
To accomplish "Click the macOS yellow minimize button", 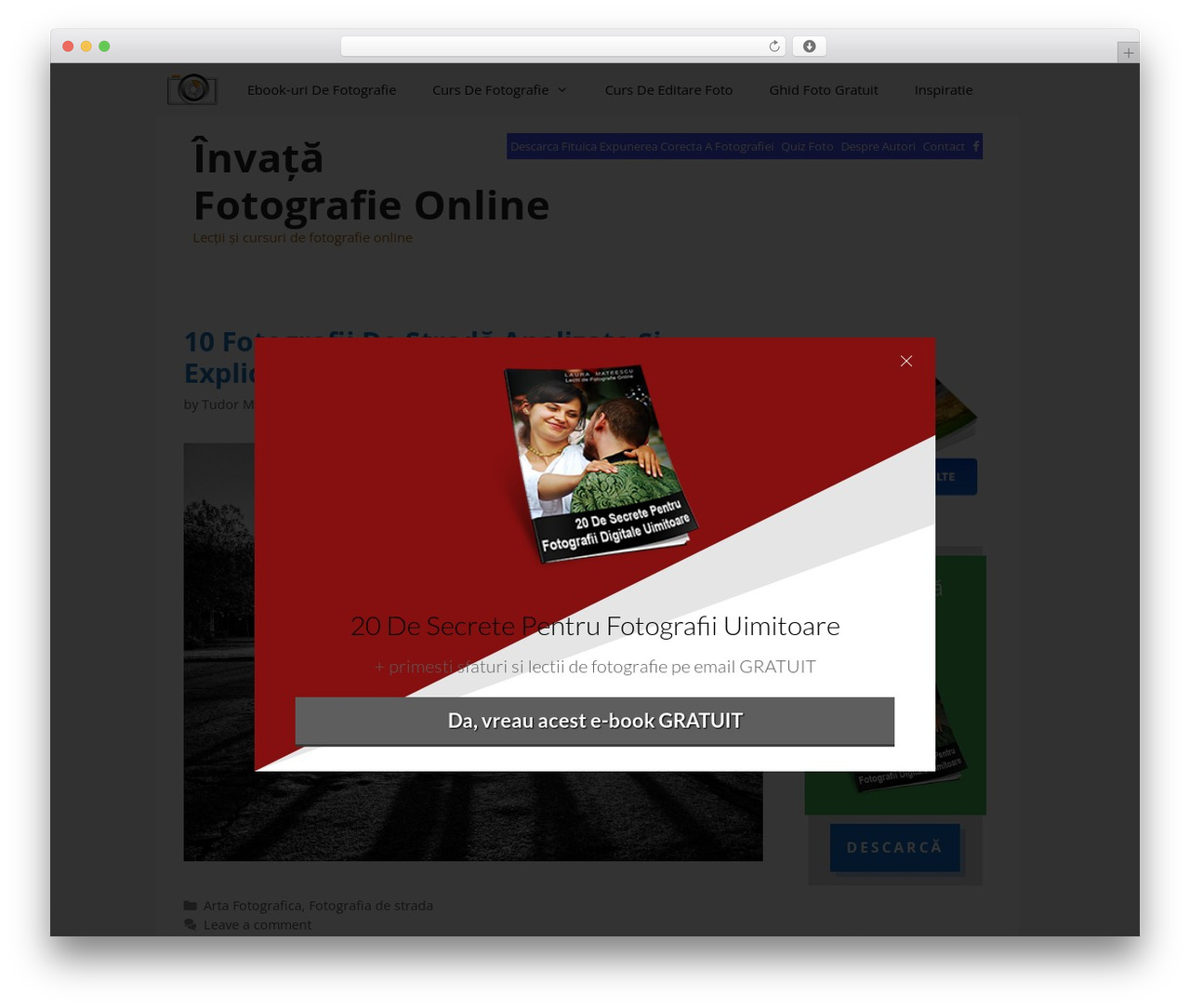I will click(86, 46).
